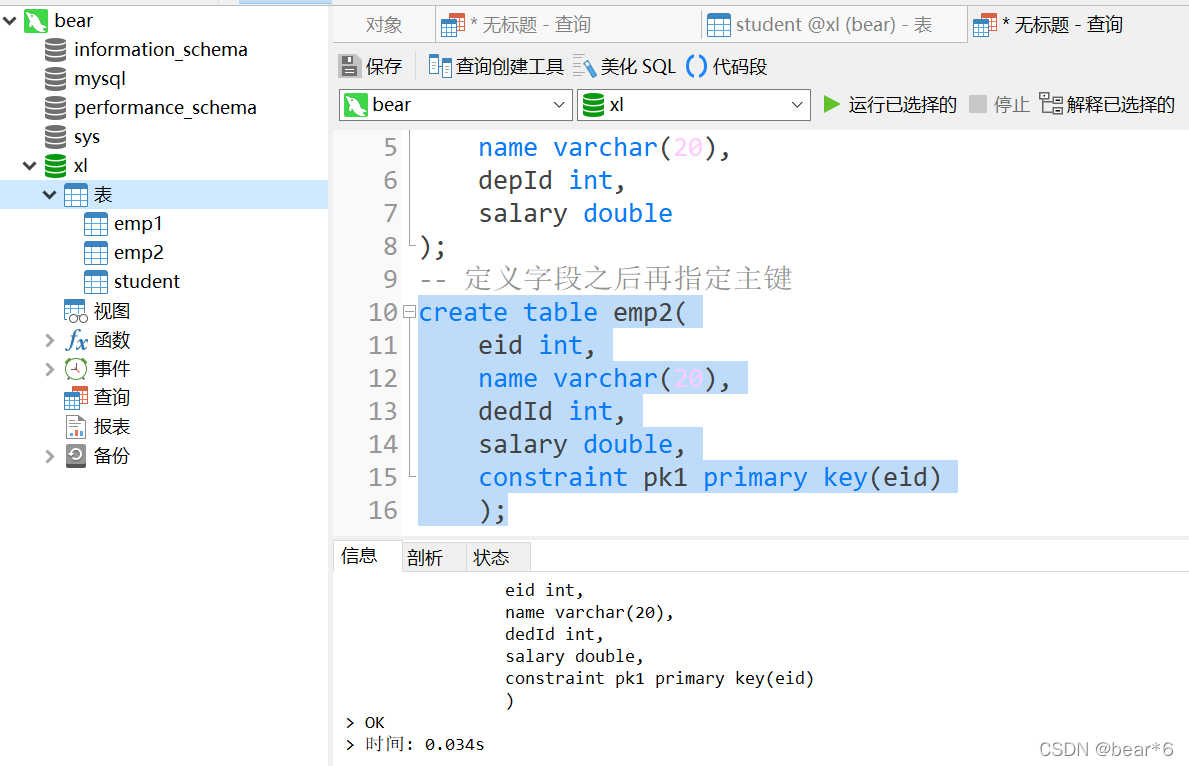Viewport: 1189px width, 766px height.
Task: Click 'primary key(eid)' on line 15
Action: point(822,477)
